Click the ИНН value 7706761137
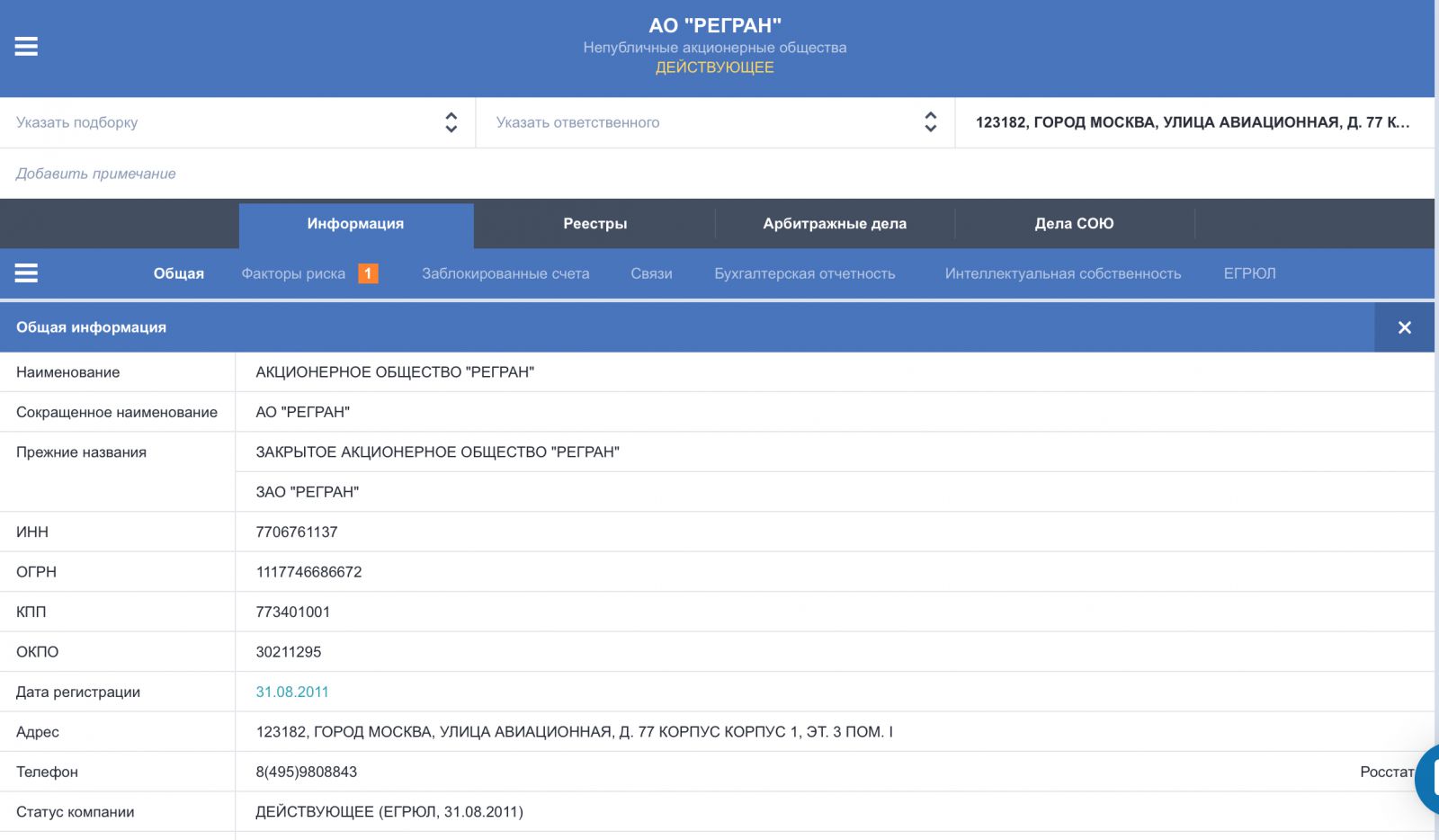Screen dimensions: 1439x840 tap(297, 532)
